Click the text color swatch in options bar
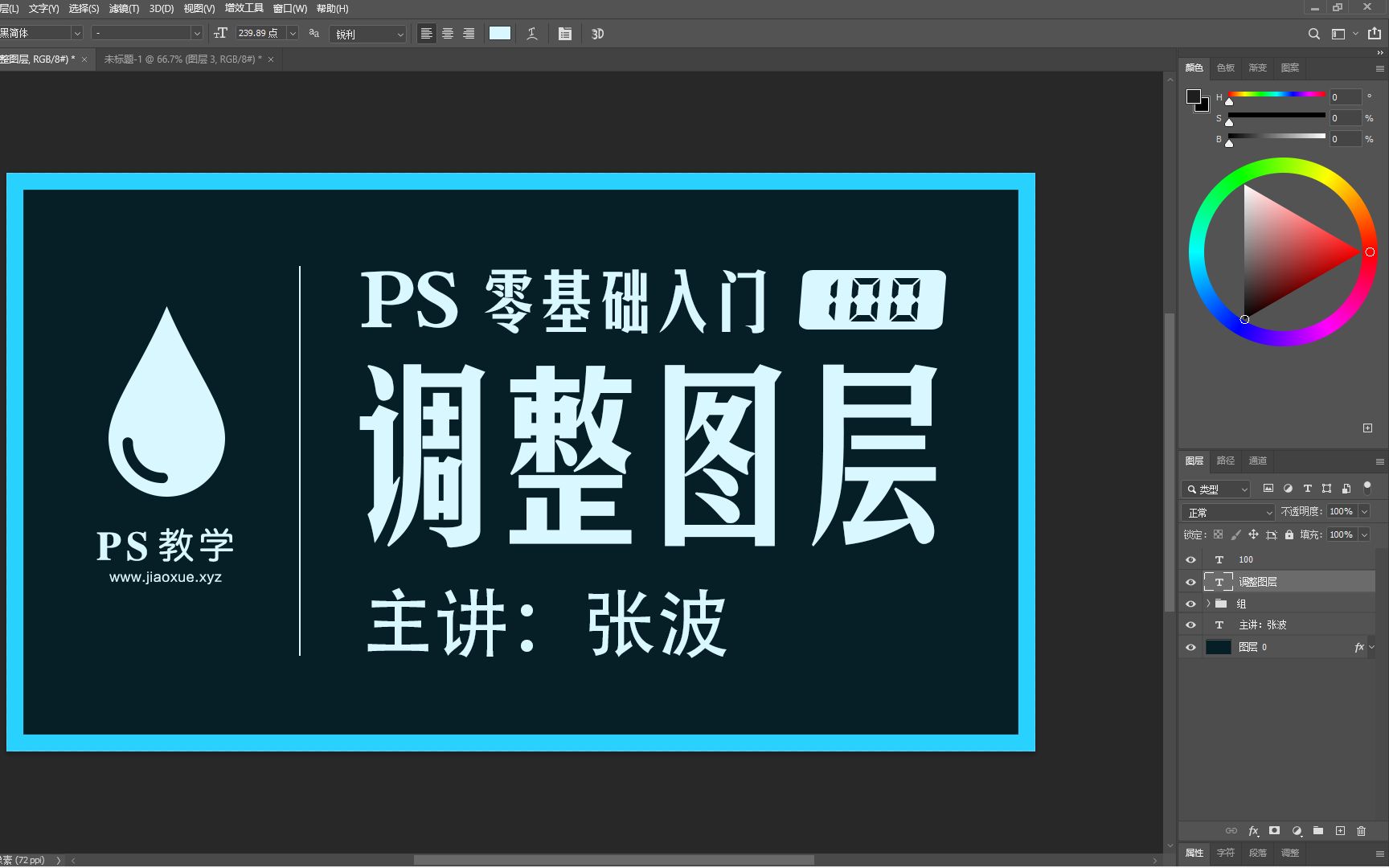This screenshot has width=1389, height=868. [x=500, y=33]
